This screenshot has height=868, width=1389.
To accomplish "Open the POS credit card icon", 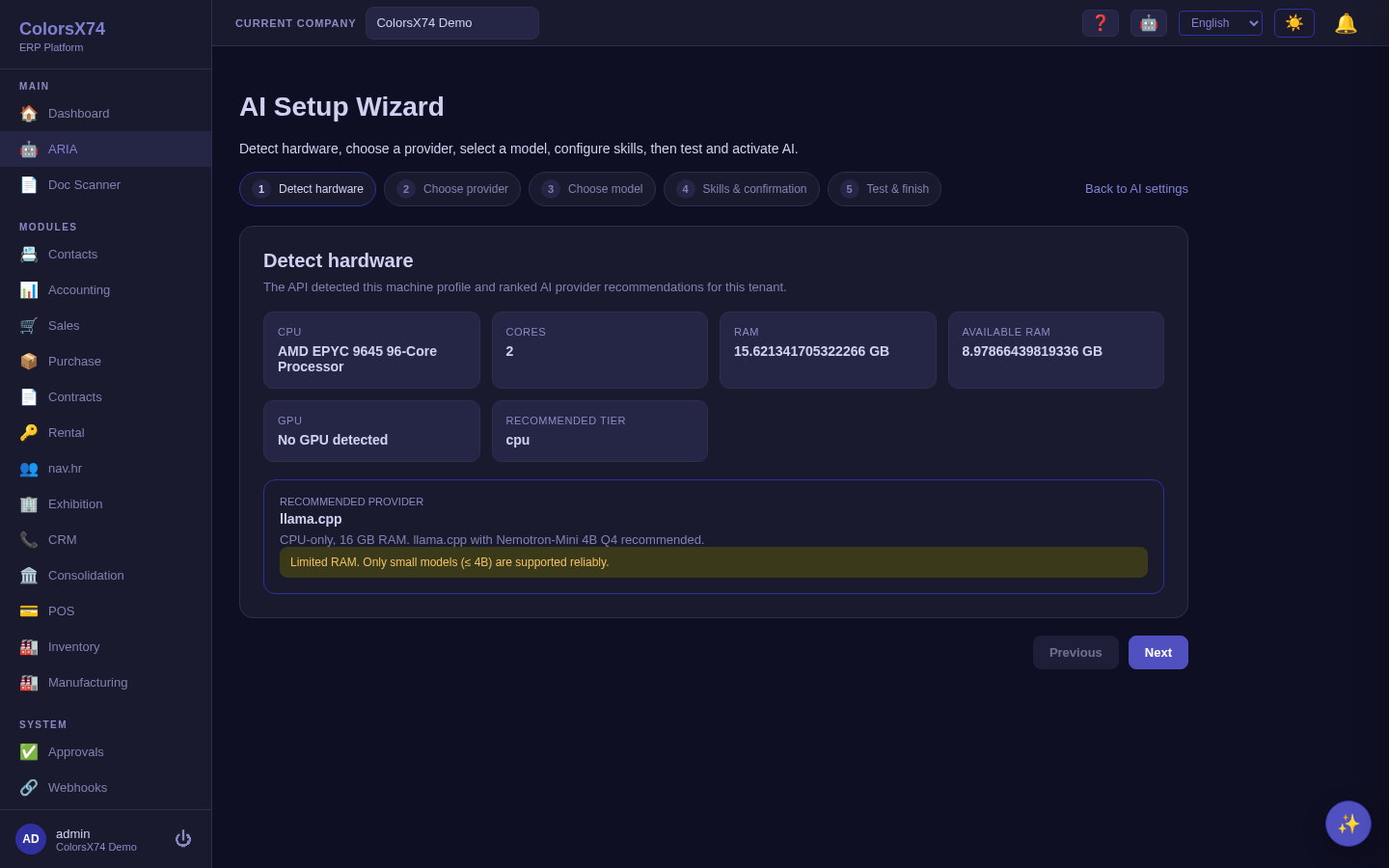I will pyautogui.click(x=29, y=610).
